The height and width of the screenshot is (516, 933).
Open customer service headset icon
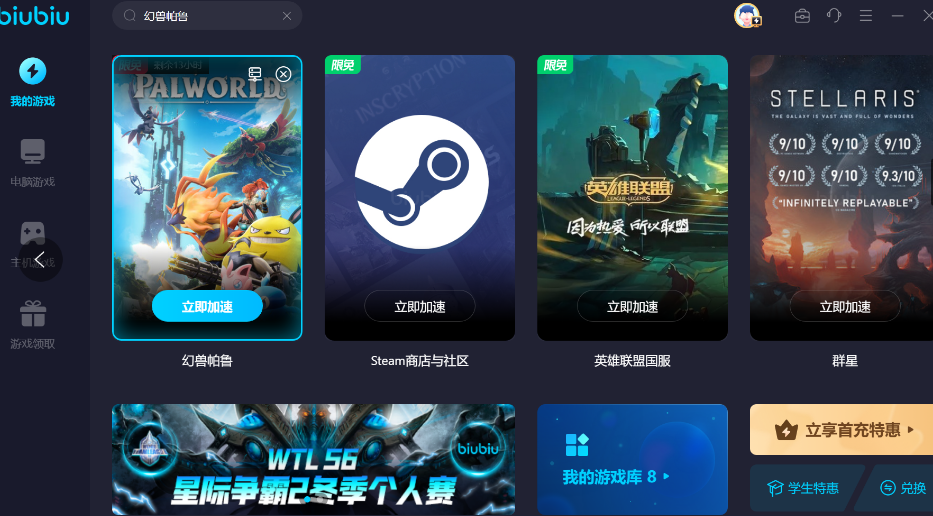(834, 16)
